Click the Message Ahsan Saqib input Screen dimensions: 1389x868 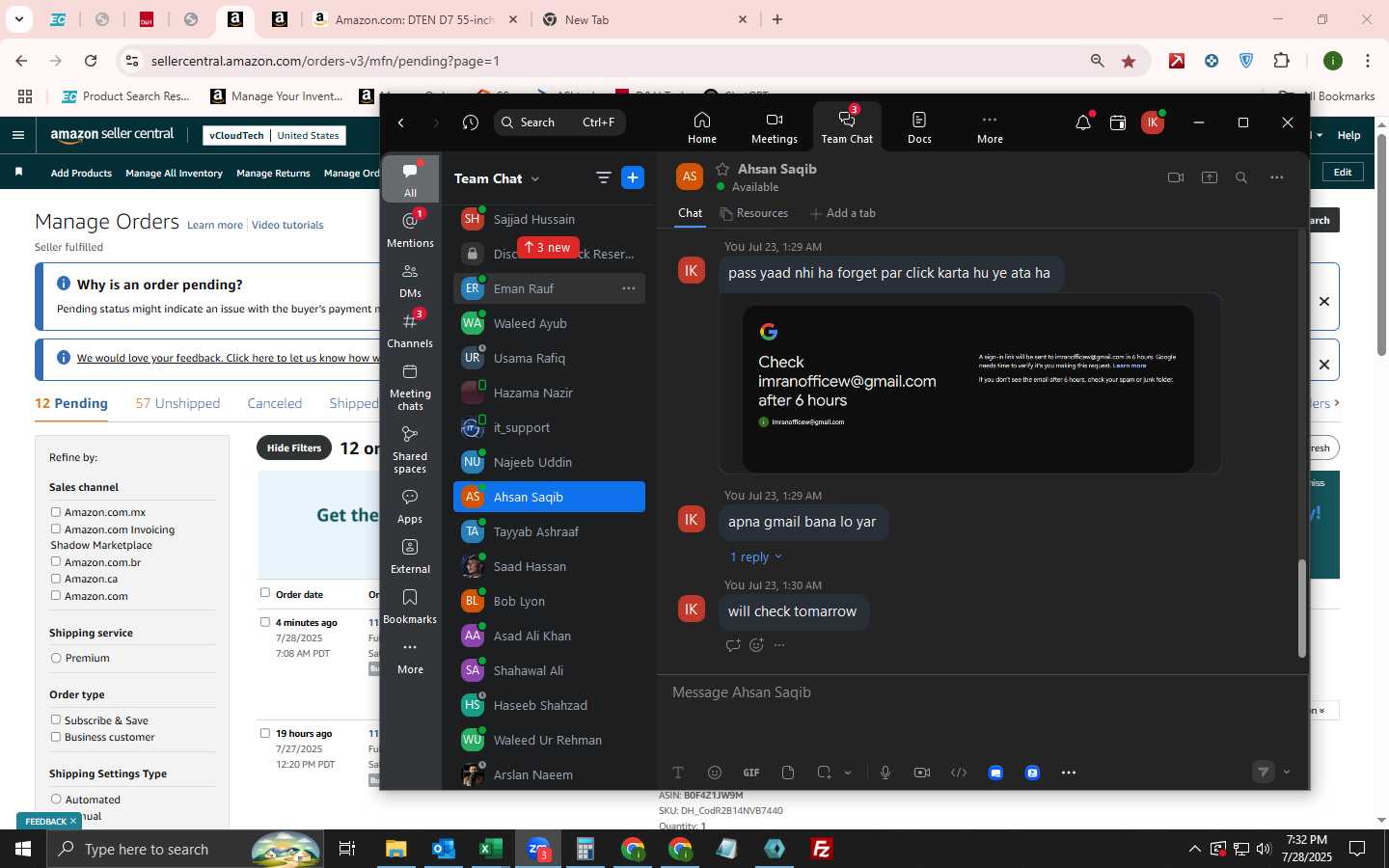click(982, 692)
